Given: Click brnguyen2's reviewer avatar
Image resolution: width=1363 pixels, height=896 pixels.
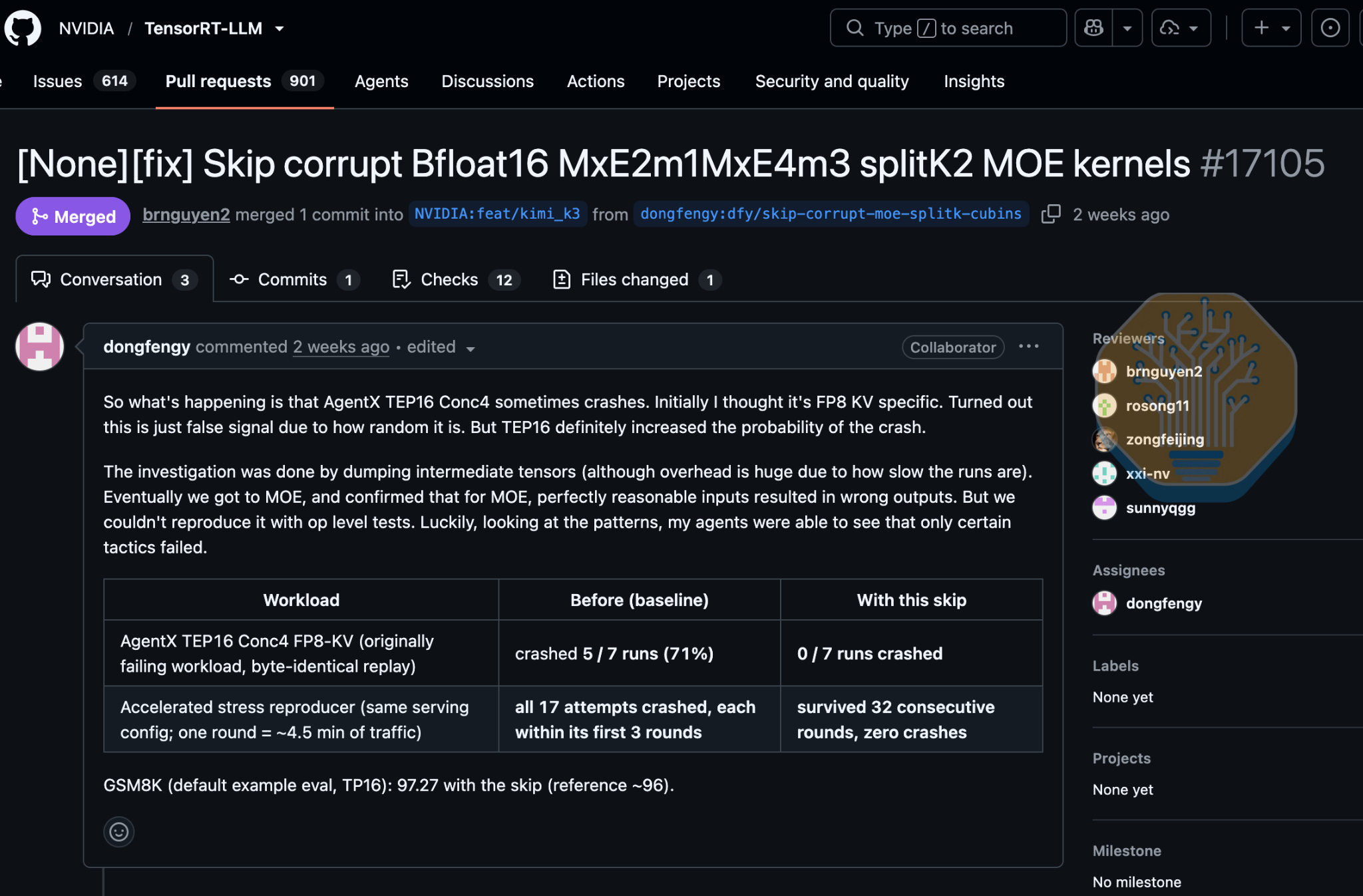Looking at the screenshot, I should coord(1105,371).
